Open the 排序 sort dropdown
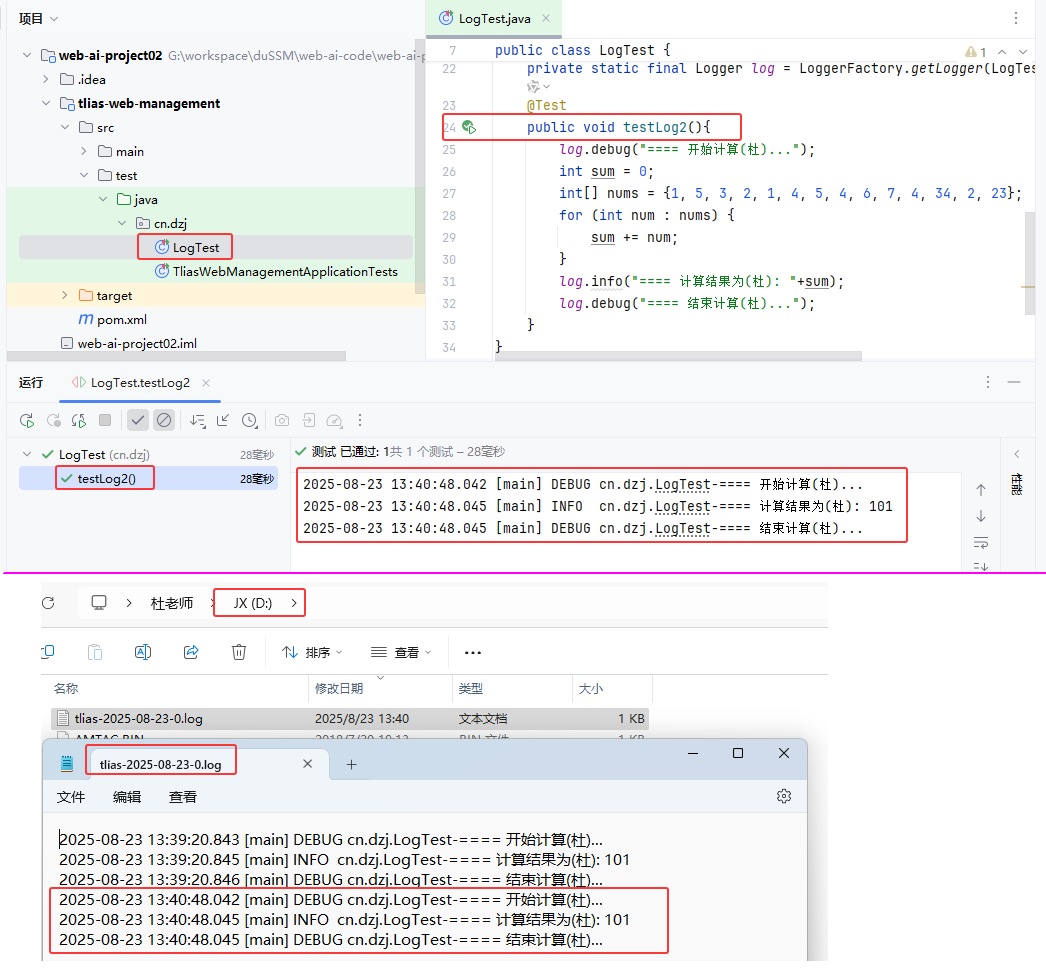Image resolution: width=1046 pixels, height=970 pixels. [x=312, y=652]
